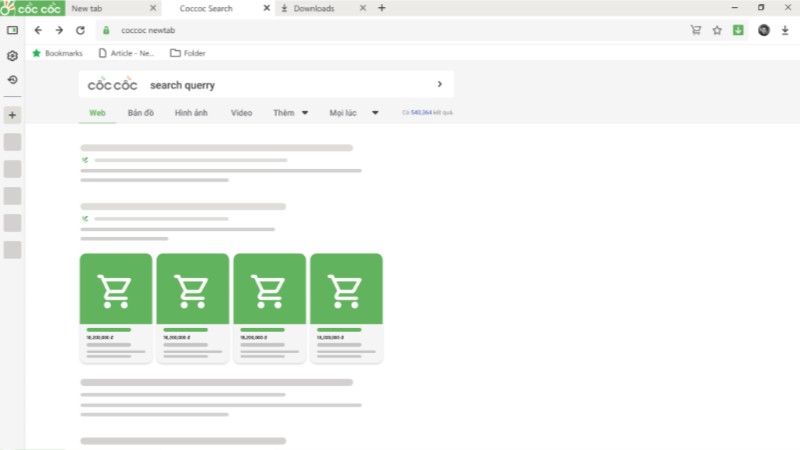Reload the current page
This screenshot has height=450, width=800.
tap(81, 30)
